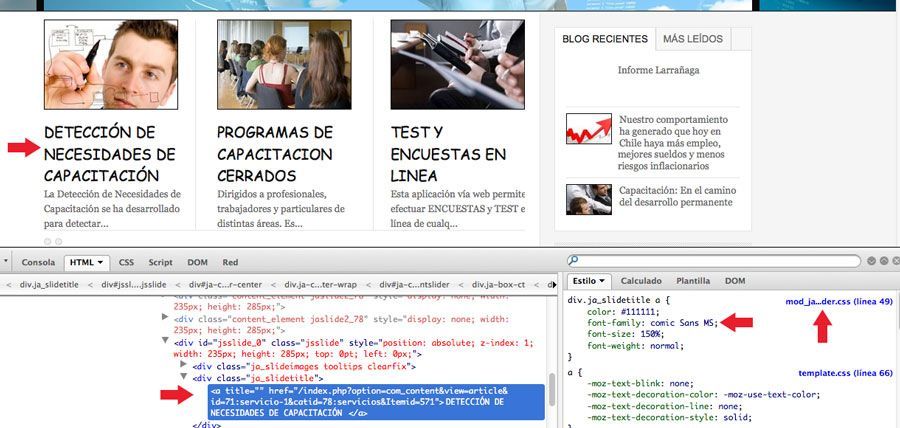Open DETECCIÓN DE NECESIDADES DE CAPACITACIÓN link

[110, 154]
